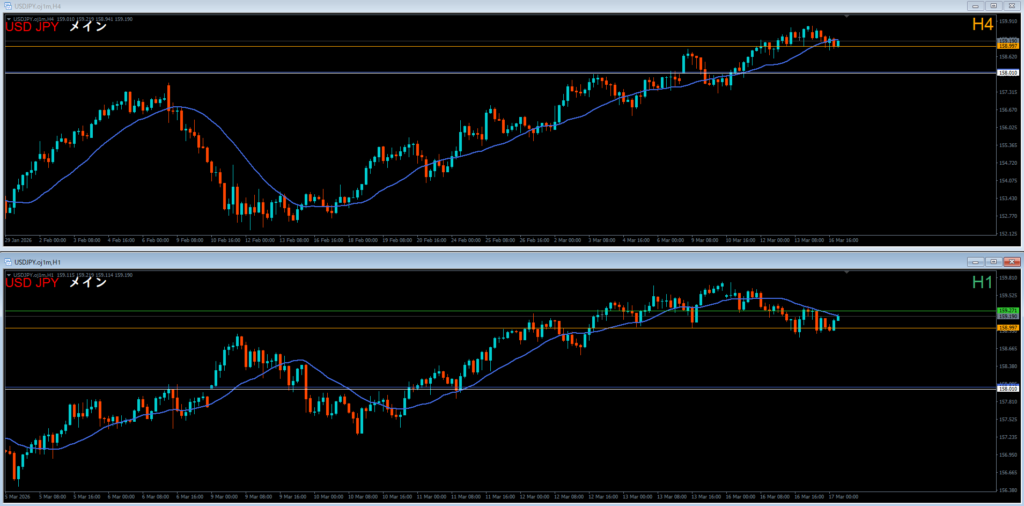This screenshot has width=1024, height=506.
Task: Click the white メイン label on H1 chart
Action: [x=88, y=283]
